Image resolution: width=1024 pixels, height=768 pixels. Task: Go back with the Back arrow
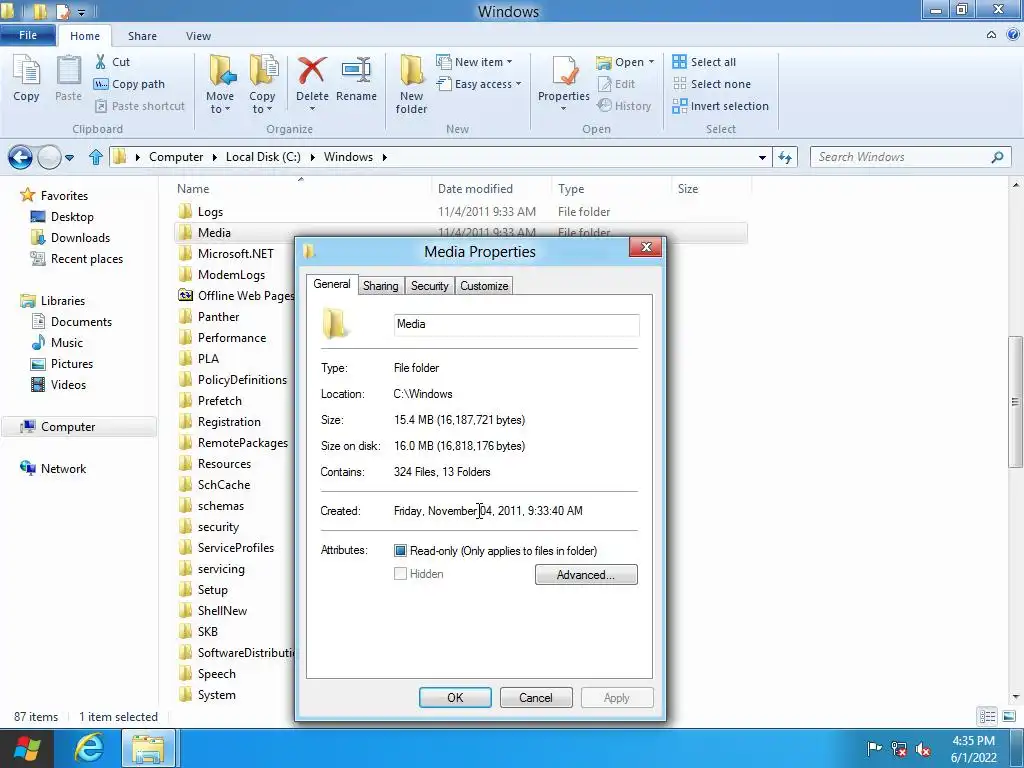tap(20, 157)
